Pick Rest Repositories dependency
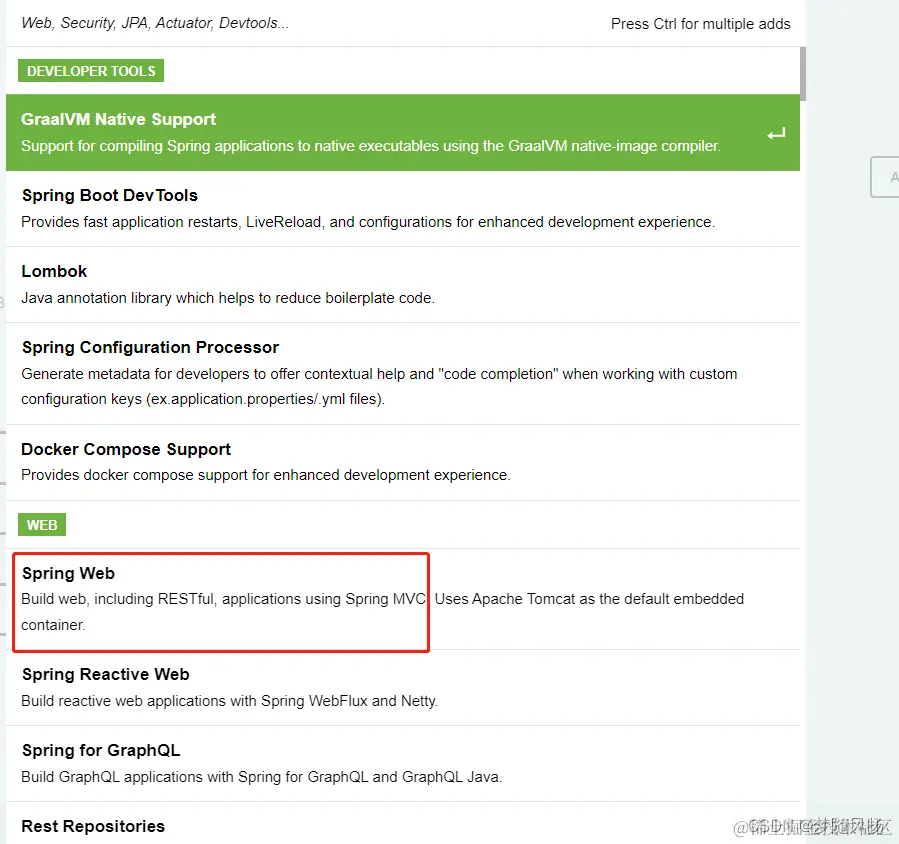The height and width of the screenshot is (844, 899). click(402, 823)
